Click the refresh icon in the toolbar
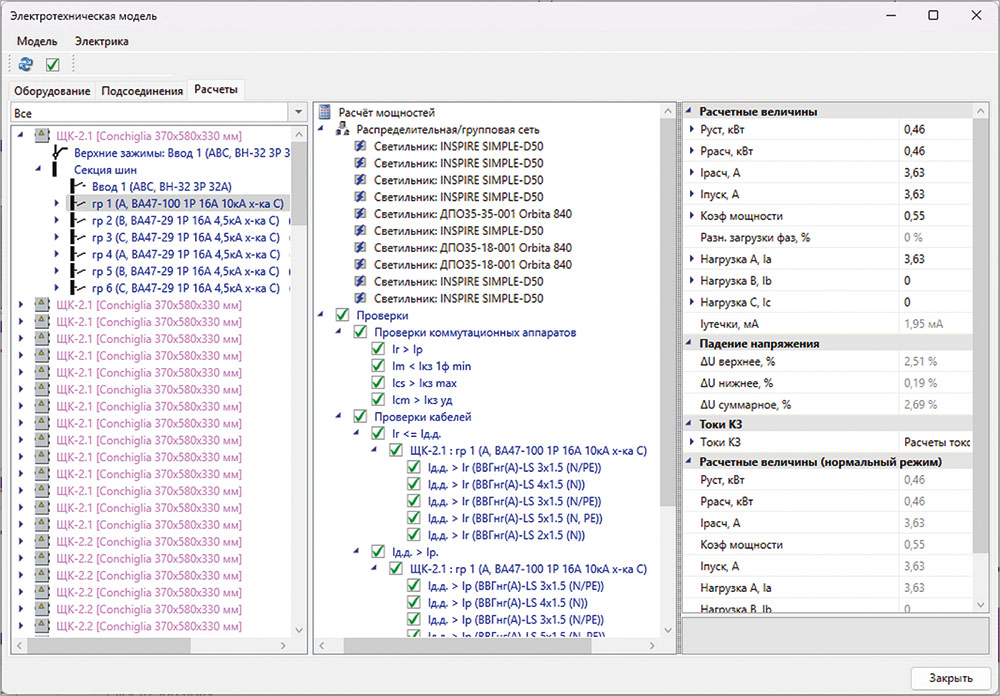This screenshot has height=696, width=1000. (26, 65)
